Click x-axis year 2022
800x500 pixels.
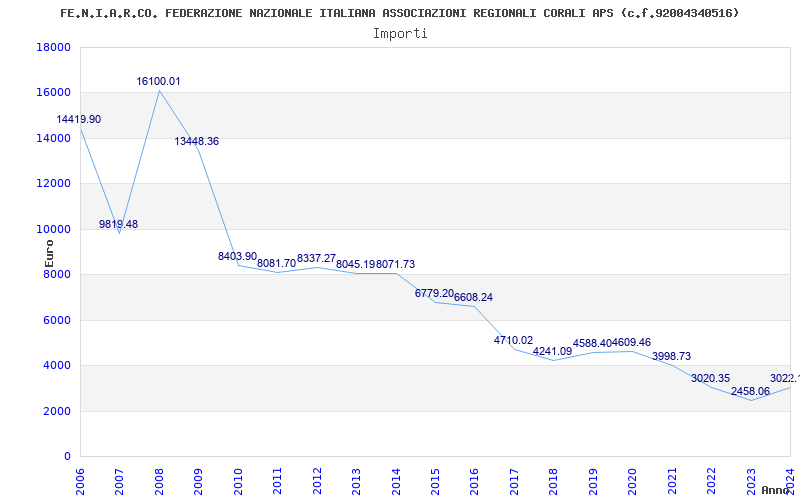711,482
